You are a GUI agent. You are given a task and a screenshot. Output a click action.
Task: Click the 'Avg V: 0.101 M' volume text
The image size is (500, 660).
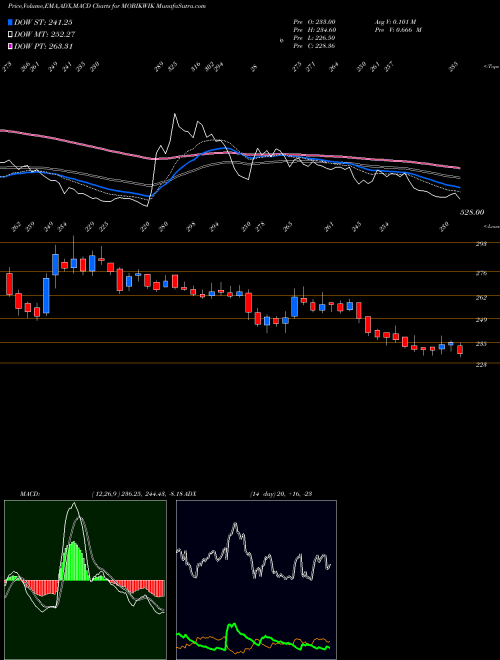395,22
